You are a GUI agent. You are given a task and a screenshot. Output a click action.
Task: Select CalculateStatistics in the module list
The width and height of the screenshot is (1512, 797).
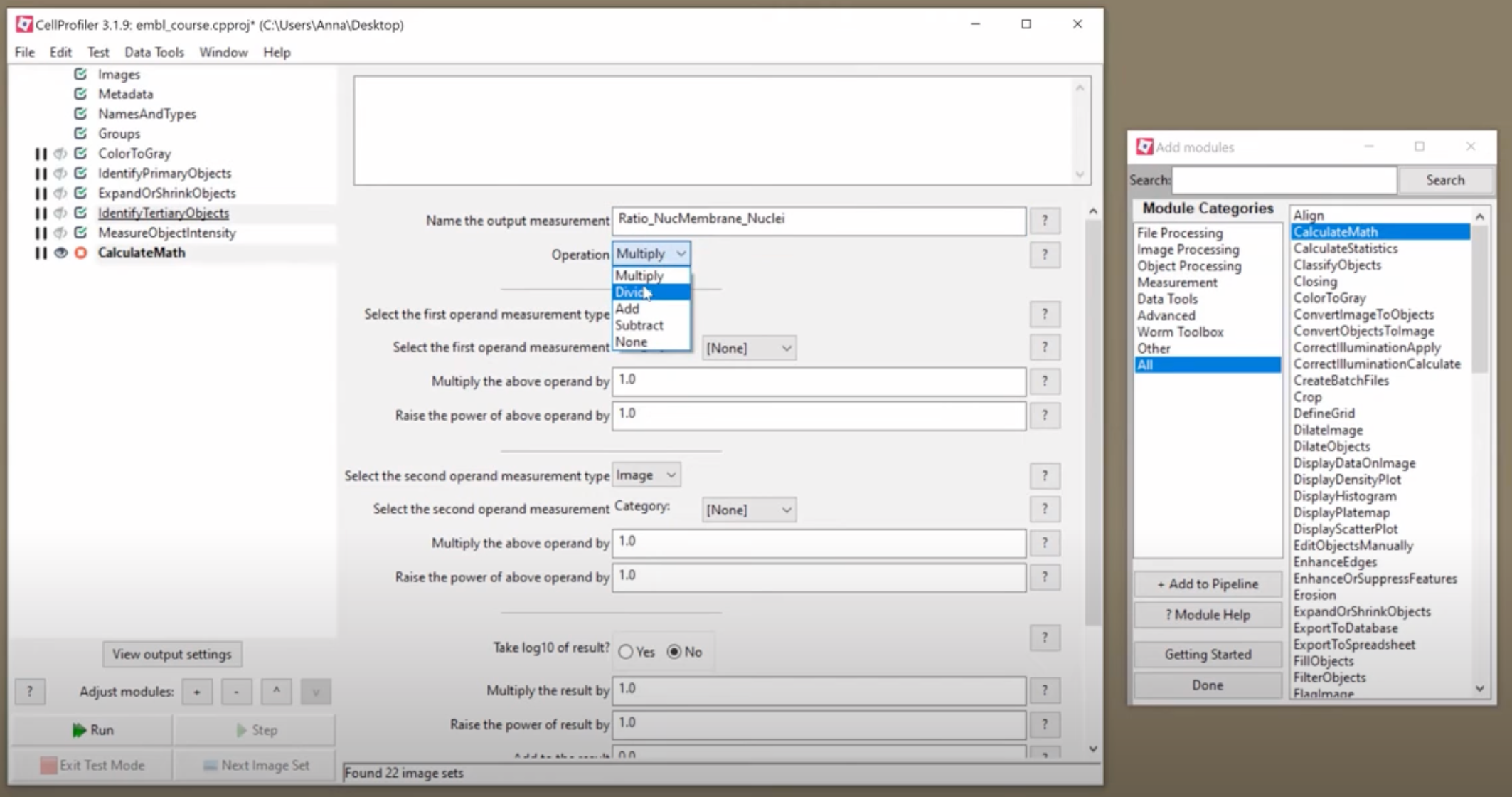[x=1346, y=248]
